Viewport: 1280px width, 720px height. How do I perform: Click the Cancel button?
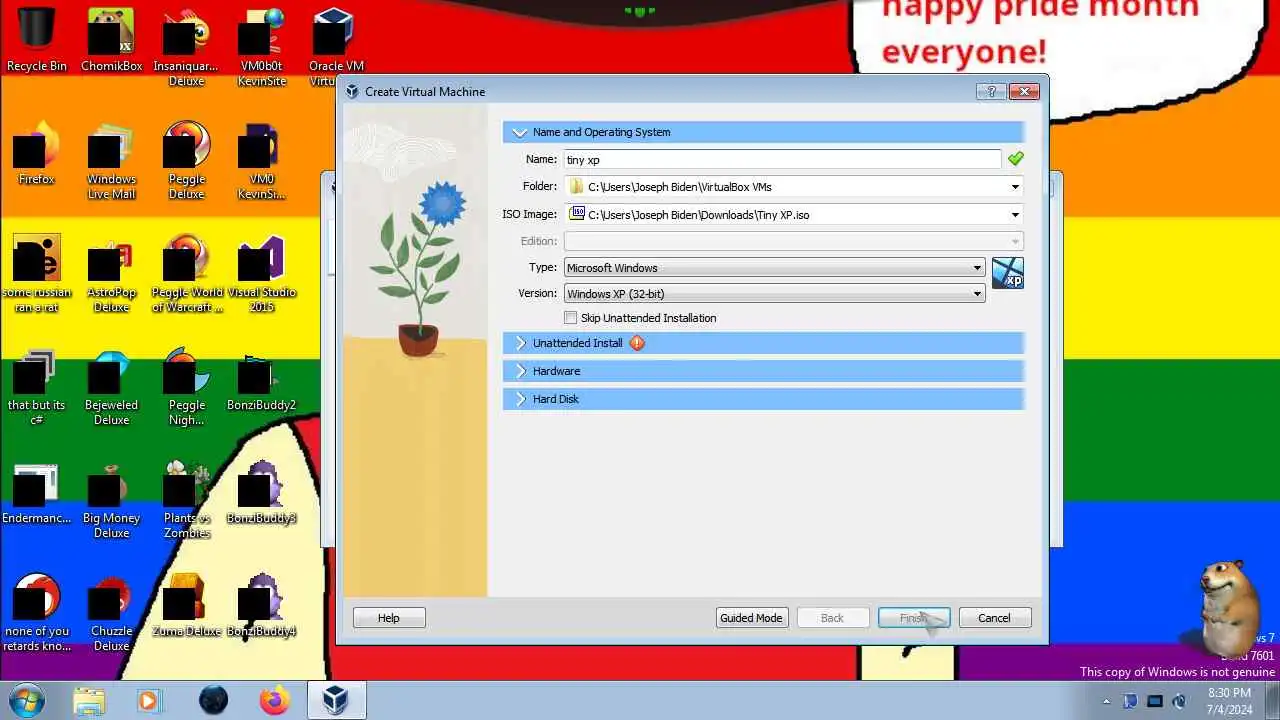tap(995, 618)
